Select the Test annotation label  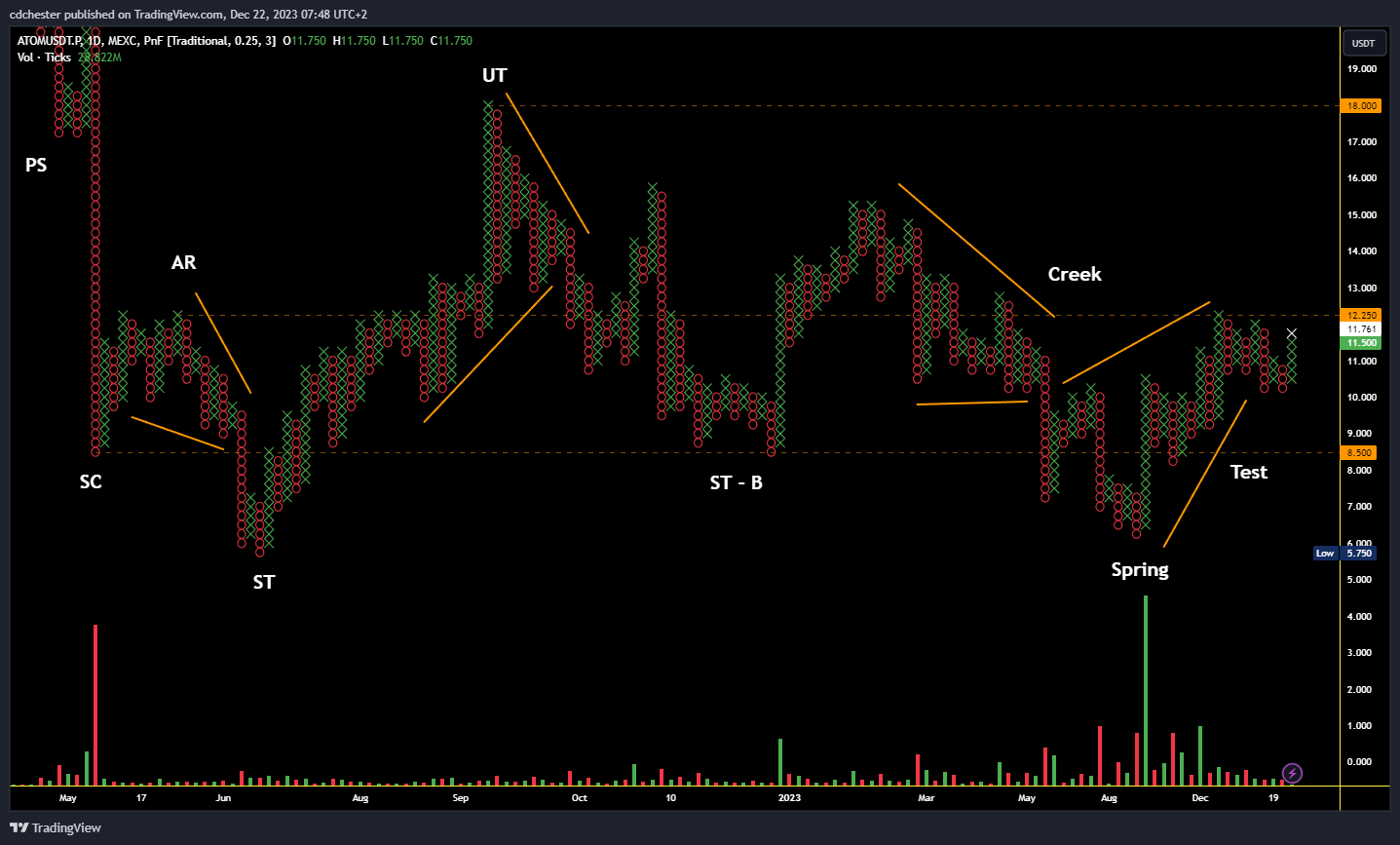[x=1249, y=472]
